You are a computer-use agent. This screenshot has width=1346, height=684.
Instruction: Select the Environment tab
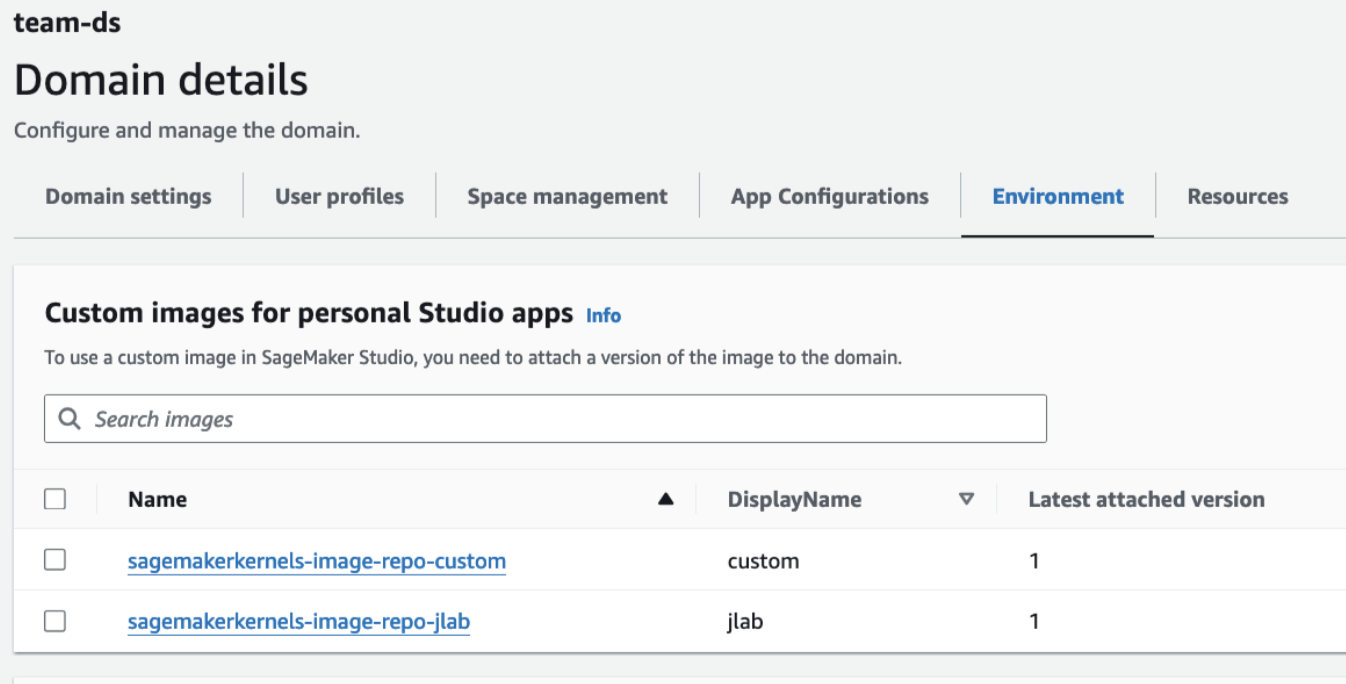(1058, 196)
